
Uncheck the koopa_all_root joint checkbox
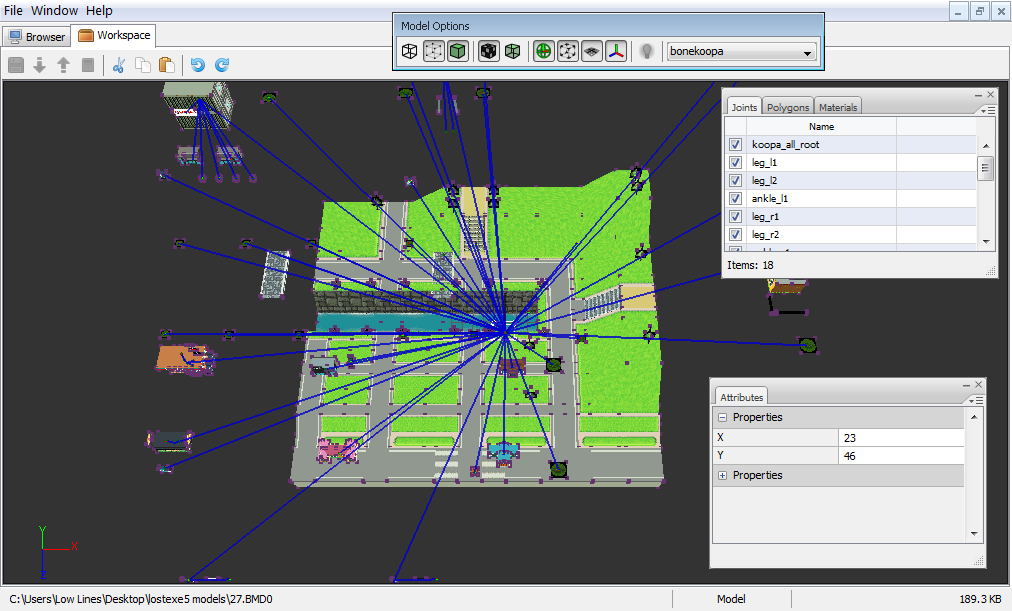pyautogui.click(x=735, y=145)
